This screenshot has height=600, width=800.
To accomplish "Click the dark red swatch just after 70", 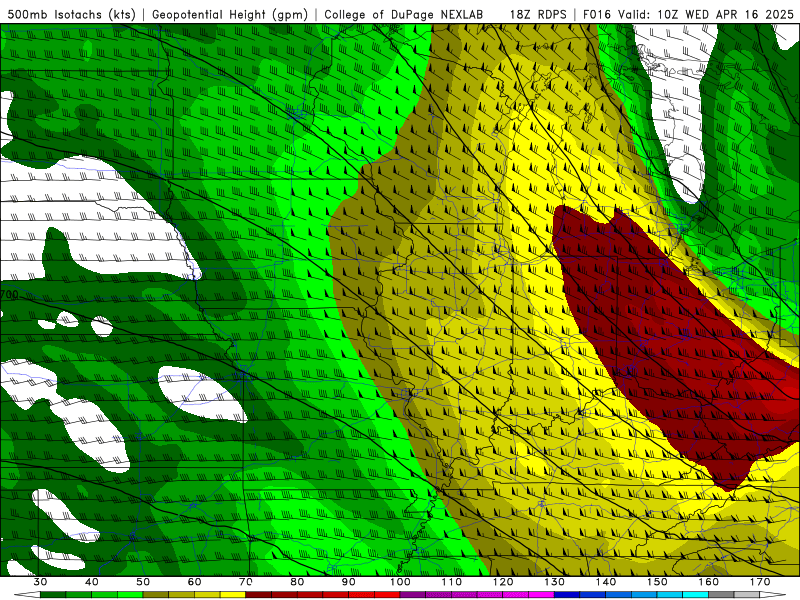I will pos(259,594).
